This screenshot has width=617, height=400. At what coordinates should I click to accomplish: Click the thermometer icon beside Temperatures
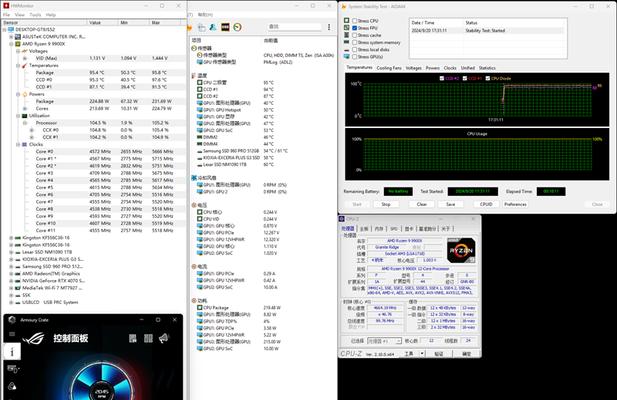[x=24, y=65]
